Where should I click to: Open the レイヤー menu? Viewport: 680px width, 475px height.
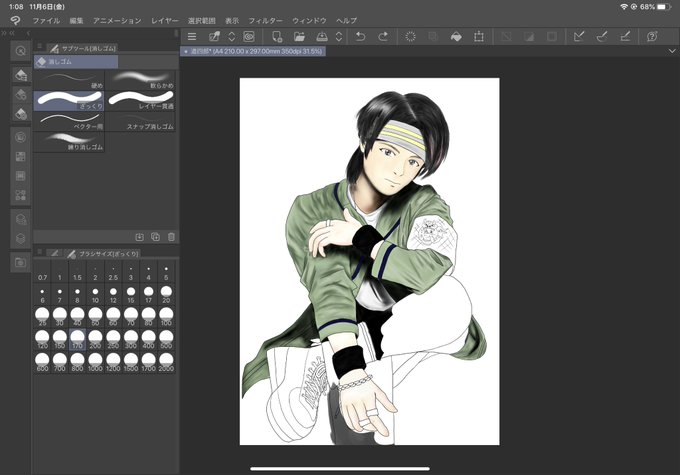pyautogui.click(x=164, y=20)
